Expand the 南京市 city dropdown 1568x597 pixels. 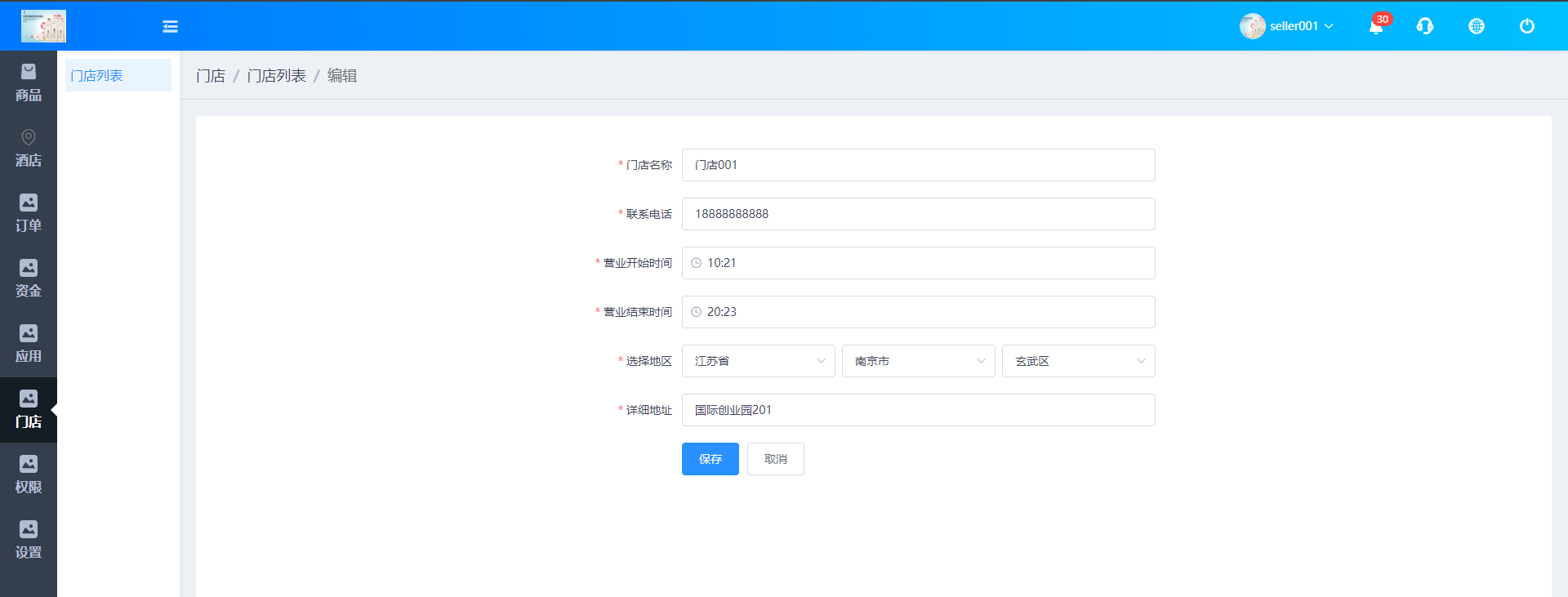click(x=918, y=361)
